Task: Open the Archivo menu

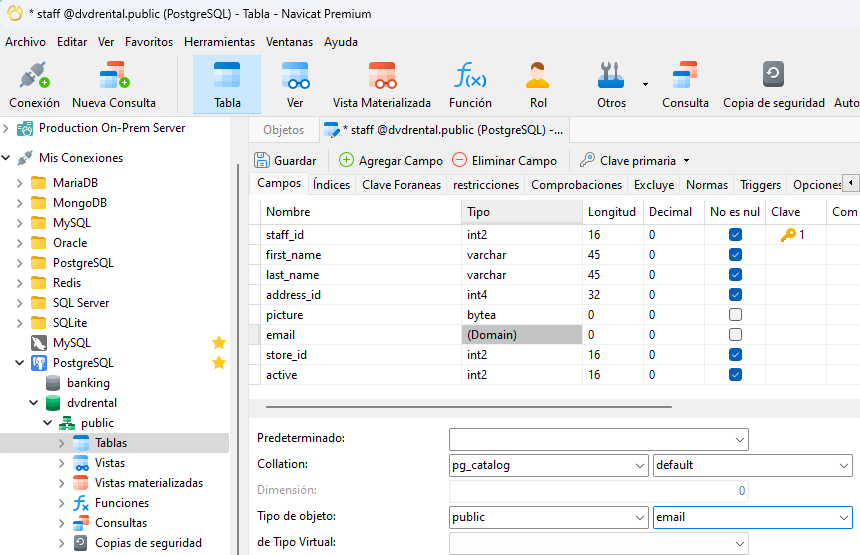Action: coord(25,42)
